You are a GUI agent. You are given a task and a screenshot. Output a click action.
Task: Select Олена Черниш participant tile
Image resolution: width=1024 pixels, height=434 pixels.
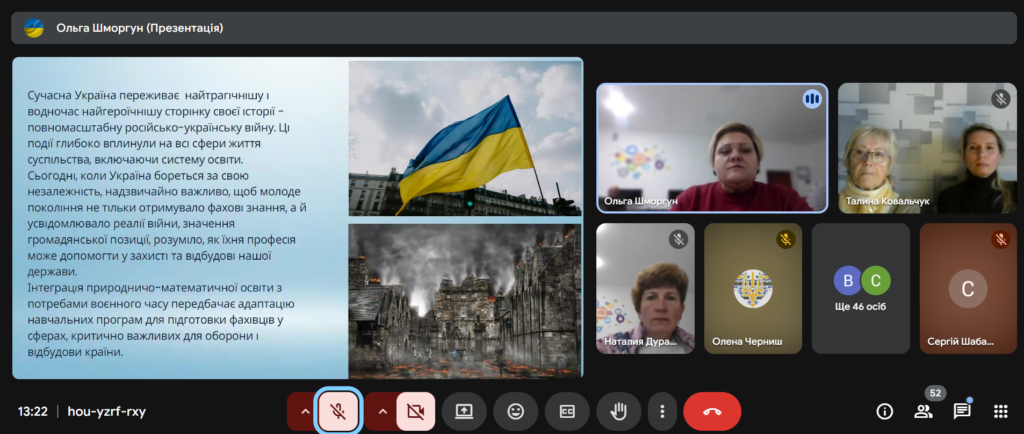point(753,289)
